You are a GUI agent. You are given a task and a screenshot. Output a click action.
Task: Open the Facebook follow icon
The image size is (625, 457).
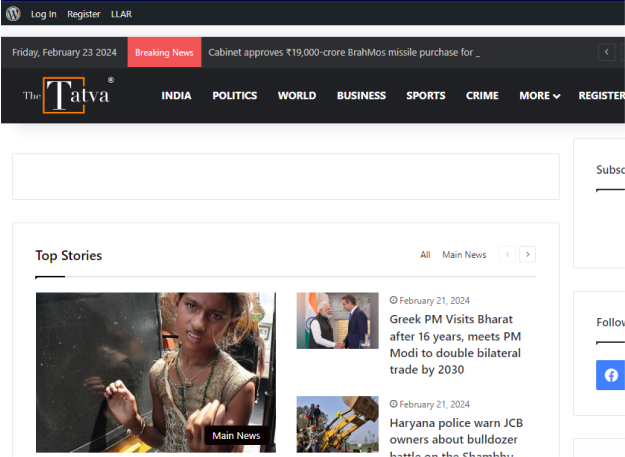tap(611, 375)
